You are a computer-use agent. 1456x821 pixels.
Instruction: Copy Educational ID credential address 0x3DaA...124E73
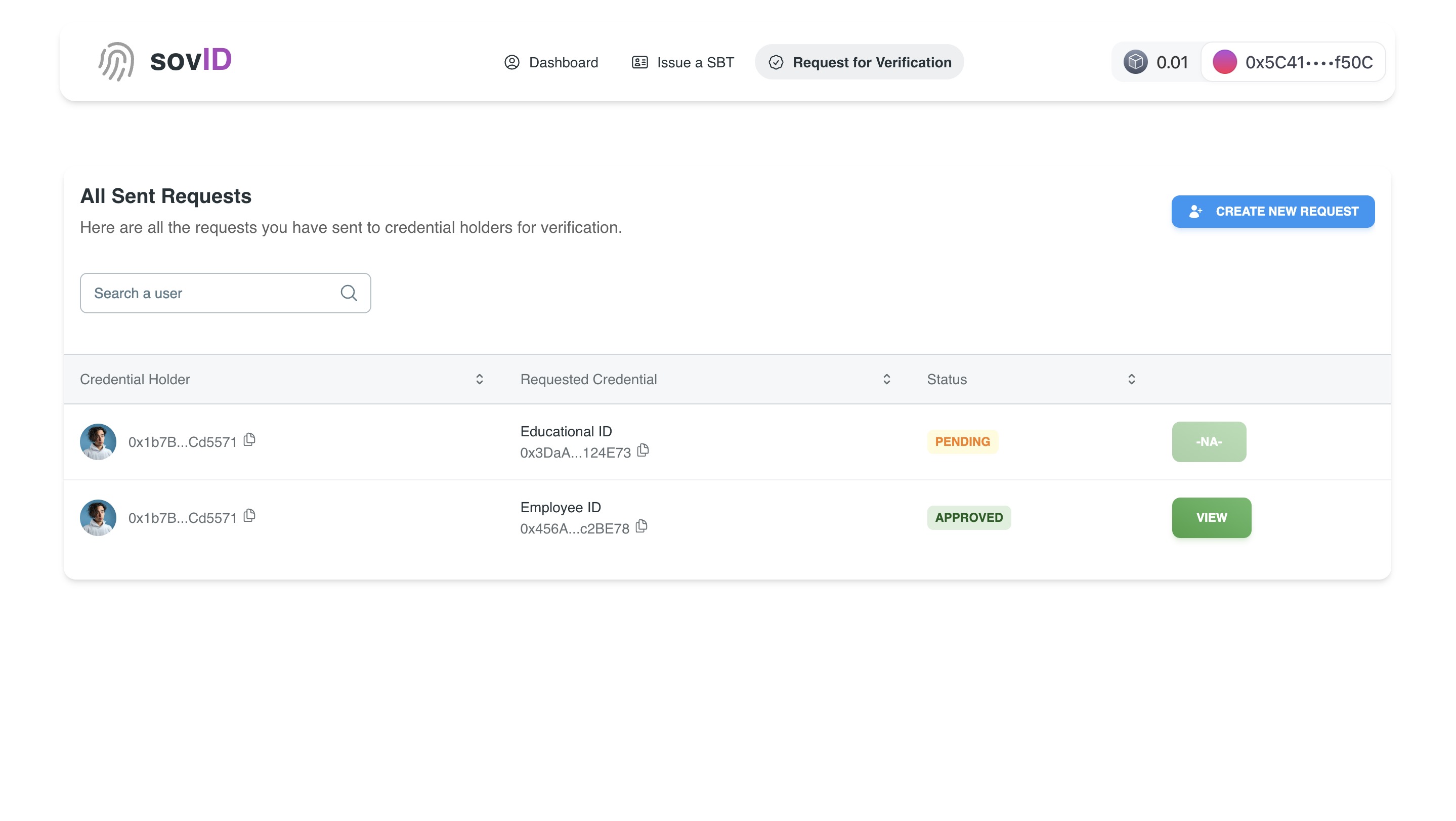point(643,452)
